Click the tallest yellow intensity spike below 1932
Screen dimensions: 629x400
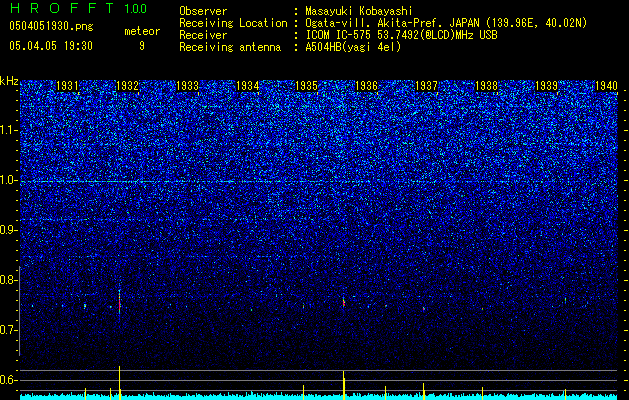pyautogui.click(x=120, y=382)
